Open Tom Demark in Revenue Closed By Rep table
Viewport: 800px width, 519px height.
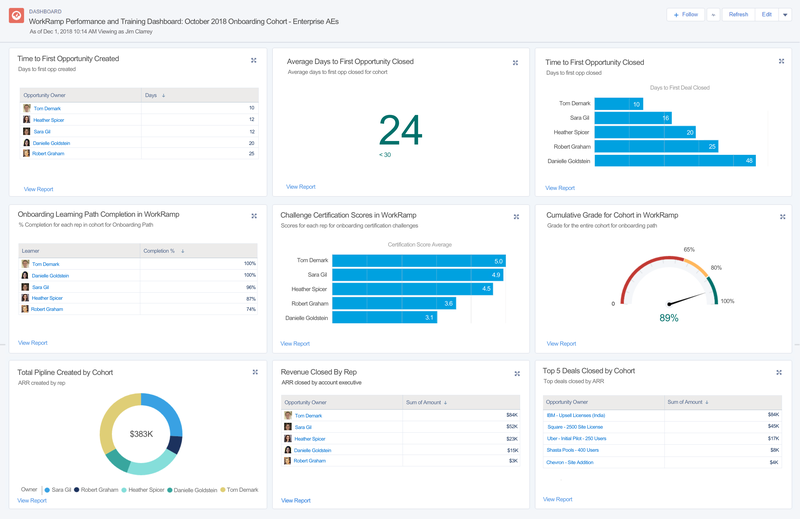pos(308,416)
